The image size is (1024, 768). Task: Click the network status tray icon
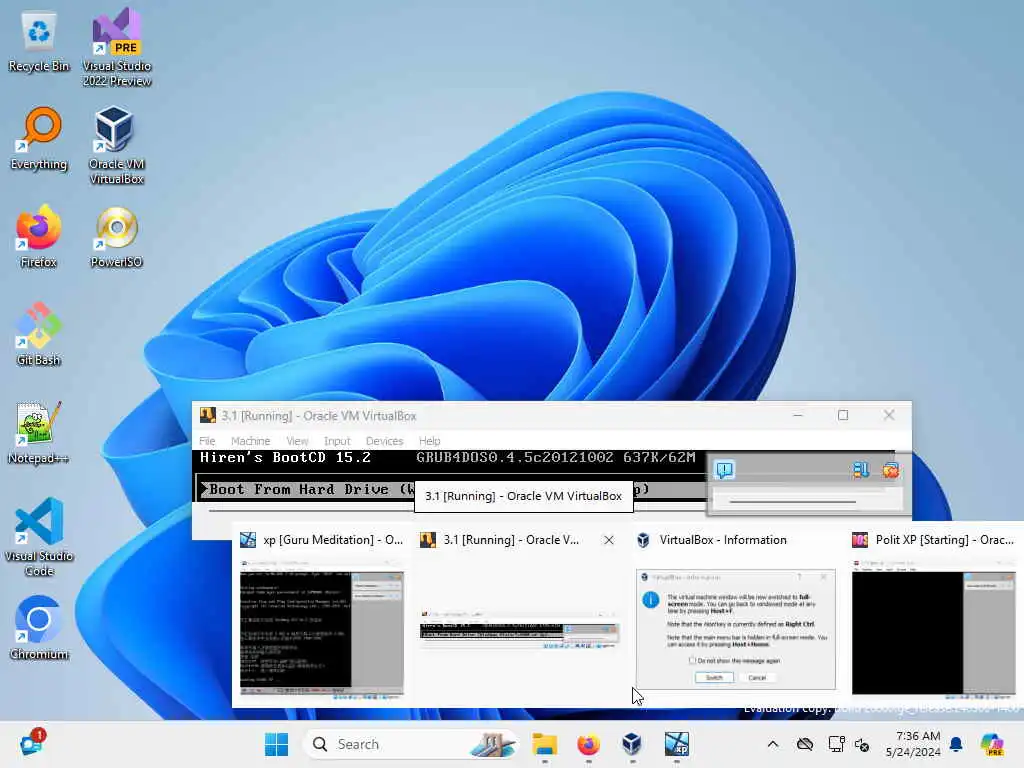pos(836,744)
